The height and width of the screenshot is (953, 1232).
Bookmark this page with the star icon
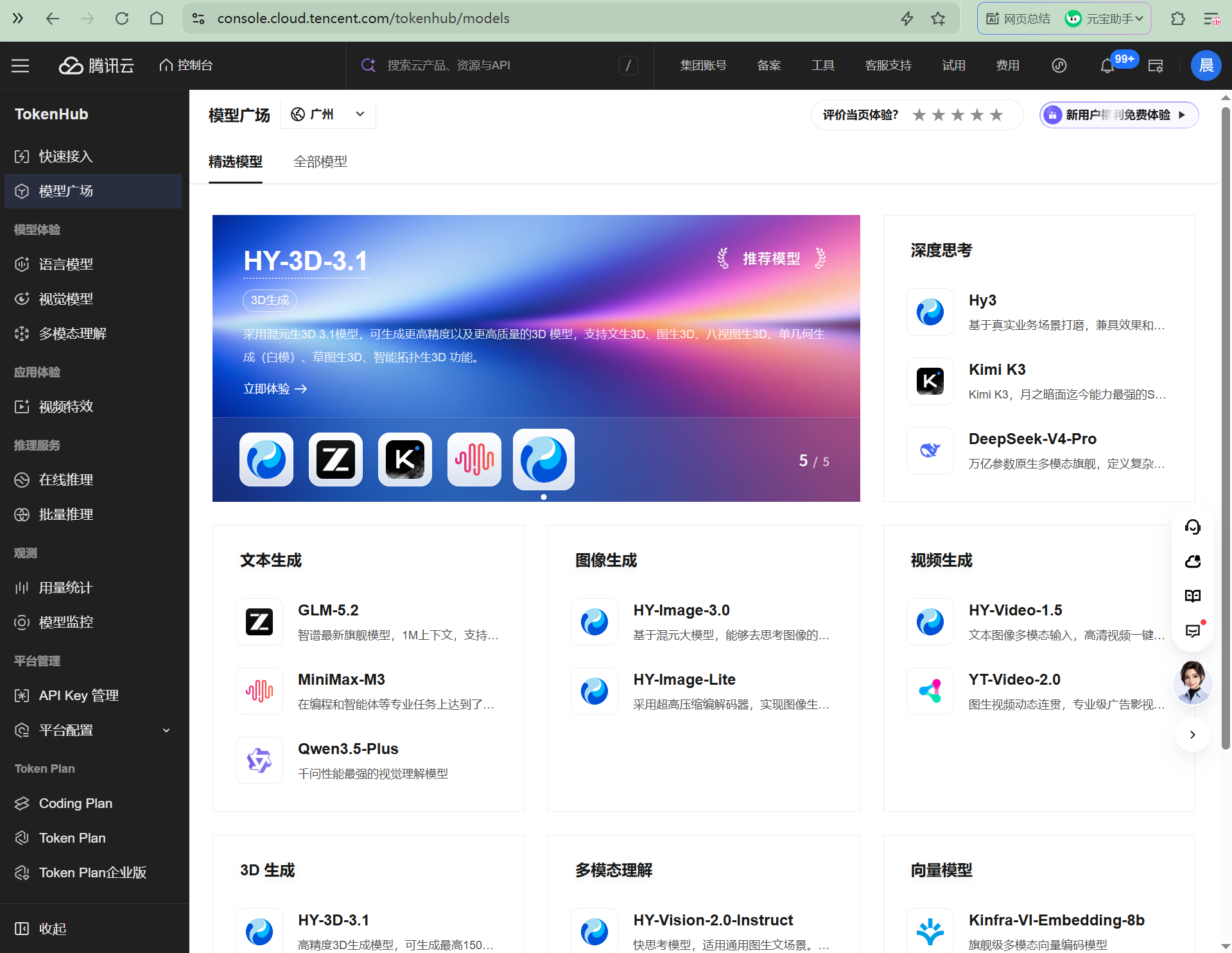[x=938, y=19]
